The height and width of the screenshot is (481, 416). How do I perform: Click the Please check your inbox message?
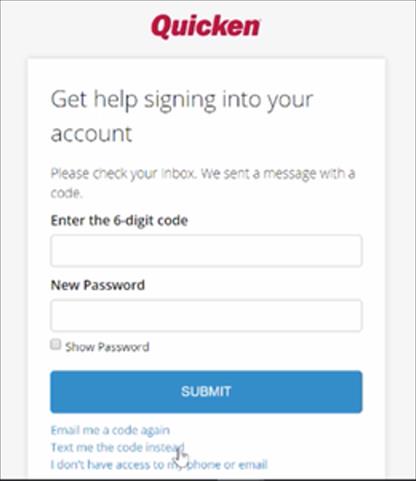(203, 183)
